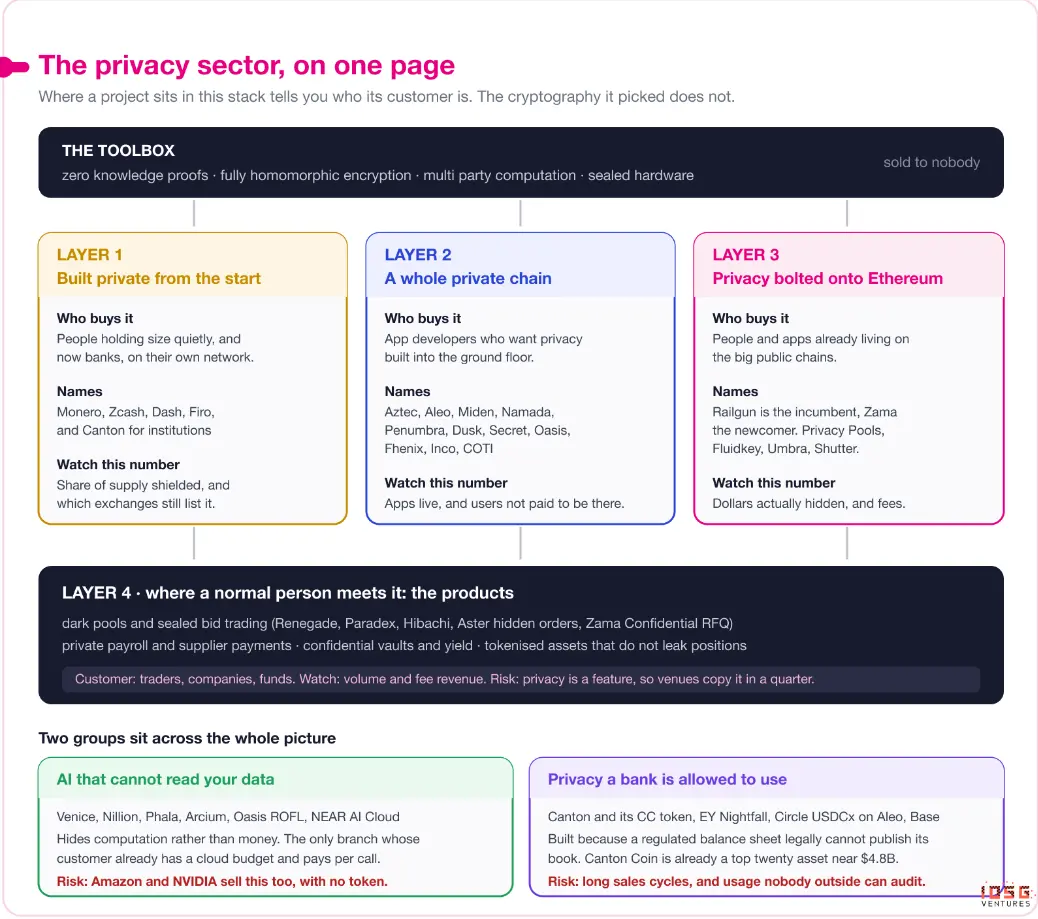Click 'Risk: Amazon and NVIDIA sell this too' text
This screenshot has height=919, width=1038.
tap(222, 881)
